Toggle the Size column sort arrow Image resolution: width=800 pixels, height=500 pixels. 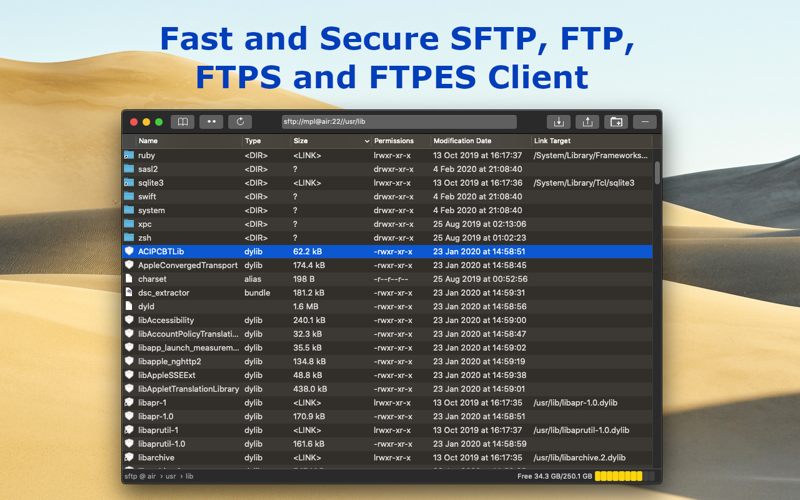(x=366, y=141)
